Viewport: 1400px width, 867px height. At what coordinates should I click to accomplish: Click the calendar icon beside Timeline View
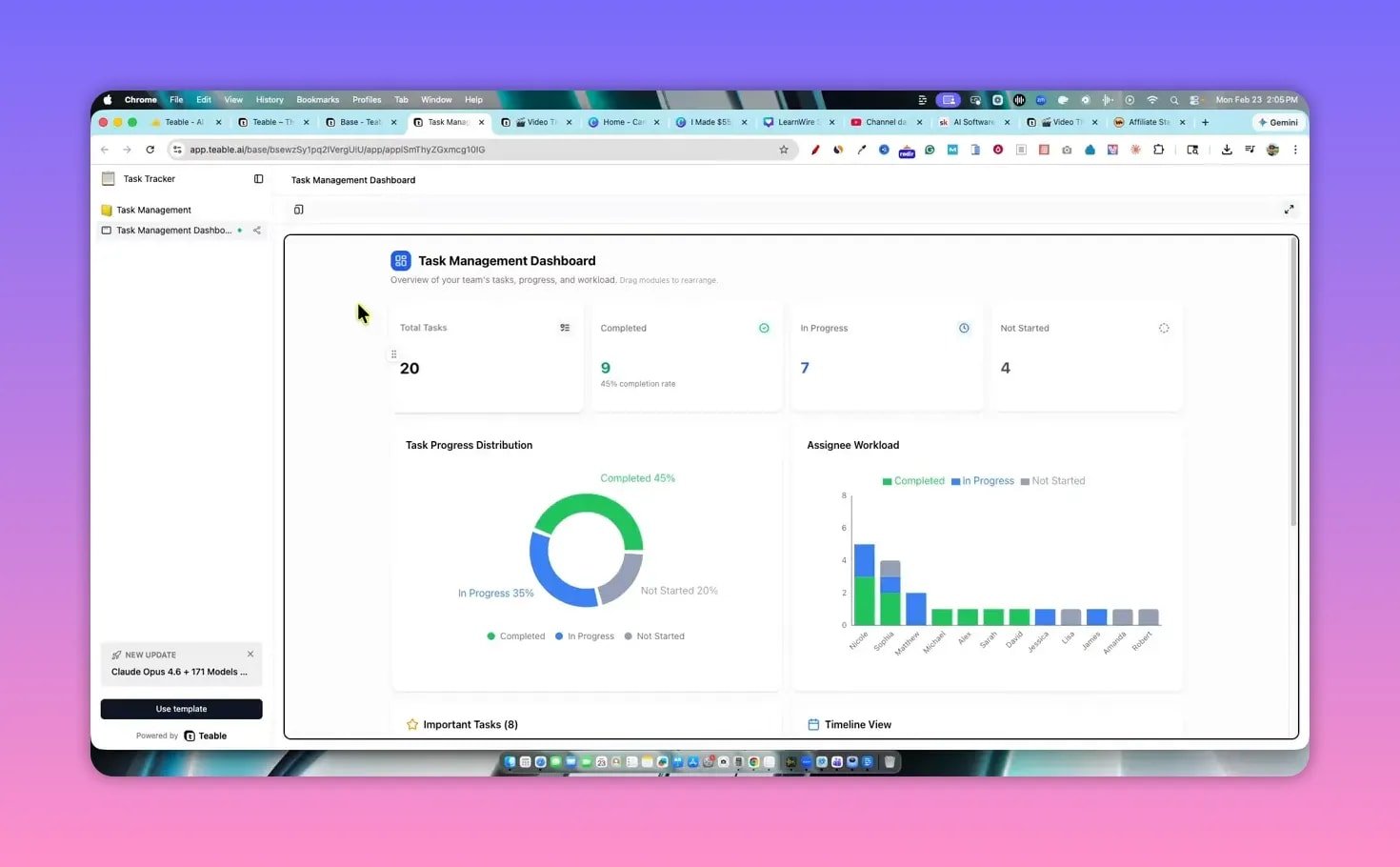click(811, 724)
